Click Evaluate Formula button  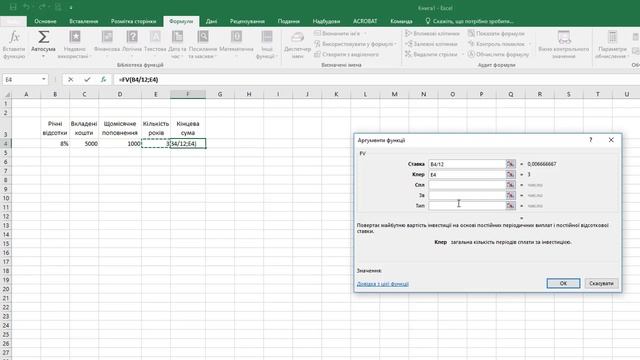coord(498,54)
